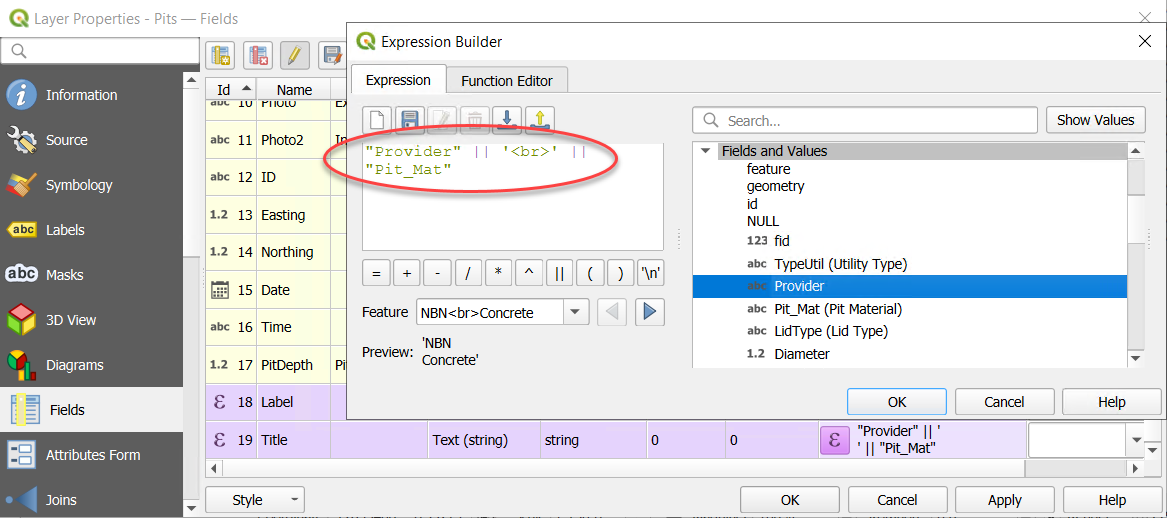Click Delete field icon in Layer Properties toolbar
Viewport: 1167px width, 518px height.
pyautogui.click(x=258, y=56)
